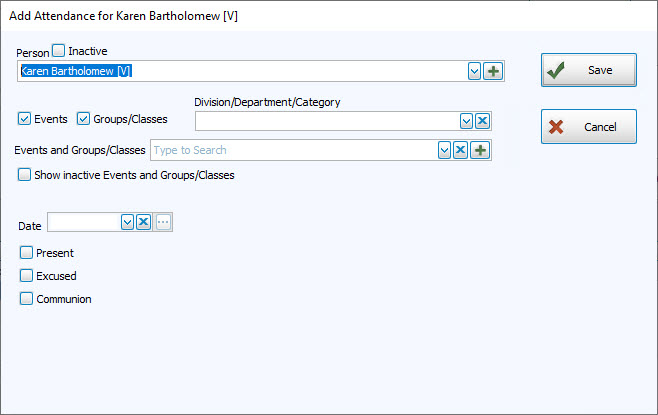The height and width of the screenshot is (415, 658).
Task: Clear the Division/Department/Category field with the X
Action: click(x=482, y=121)
